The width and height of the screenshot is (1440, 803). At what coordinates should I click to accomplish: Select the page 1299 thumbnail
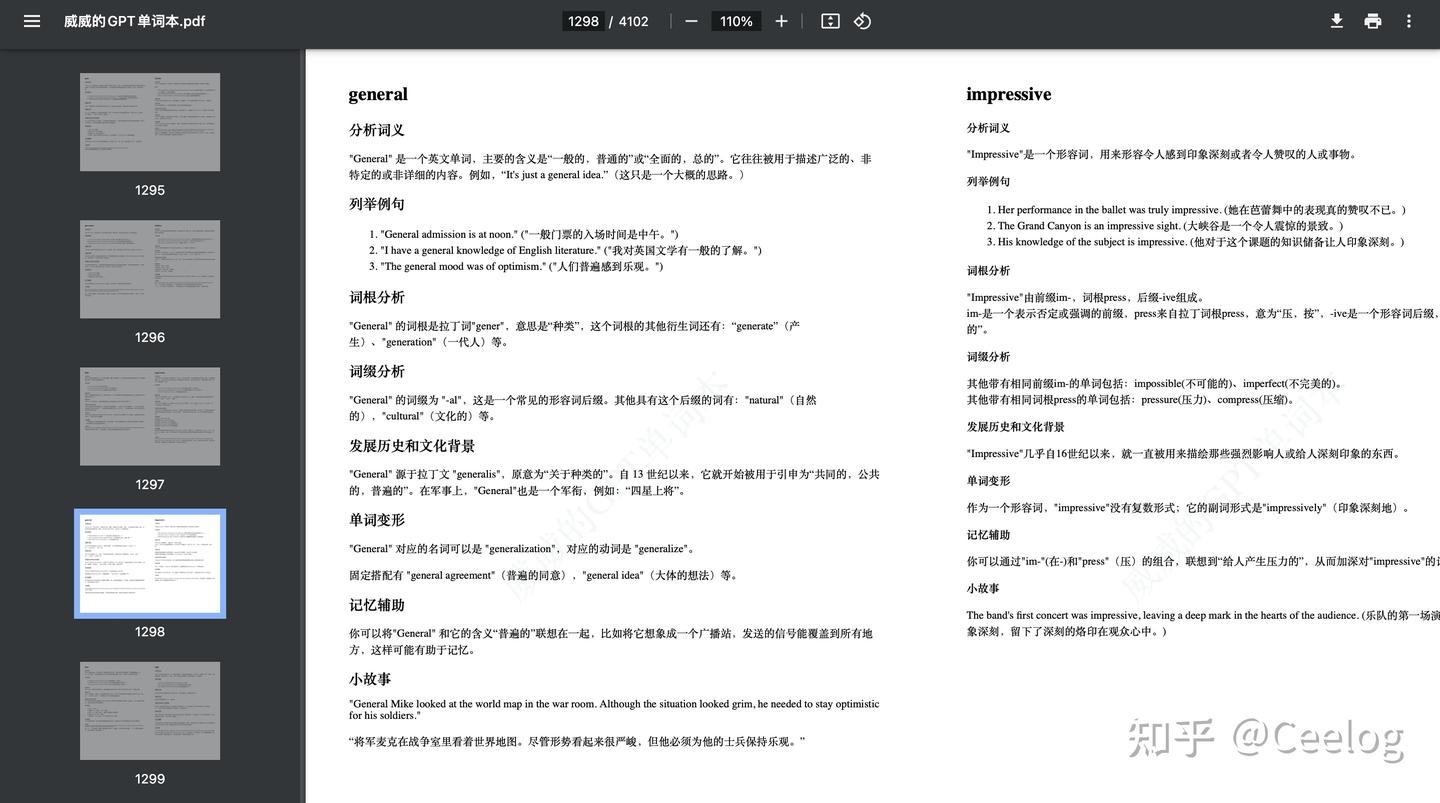[149, 710]
